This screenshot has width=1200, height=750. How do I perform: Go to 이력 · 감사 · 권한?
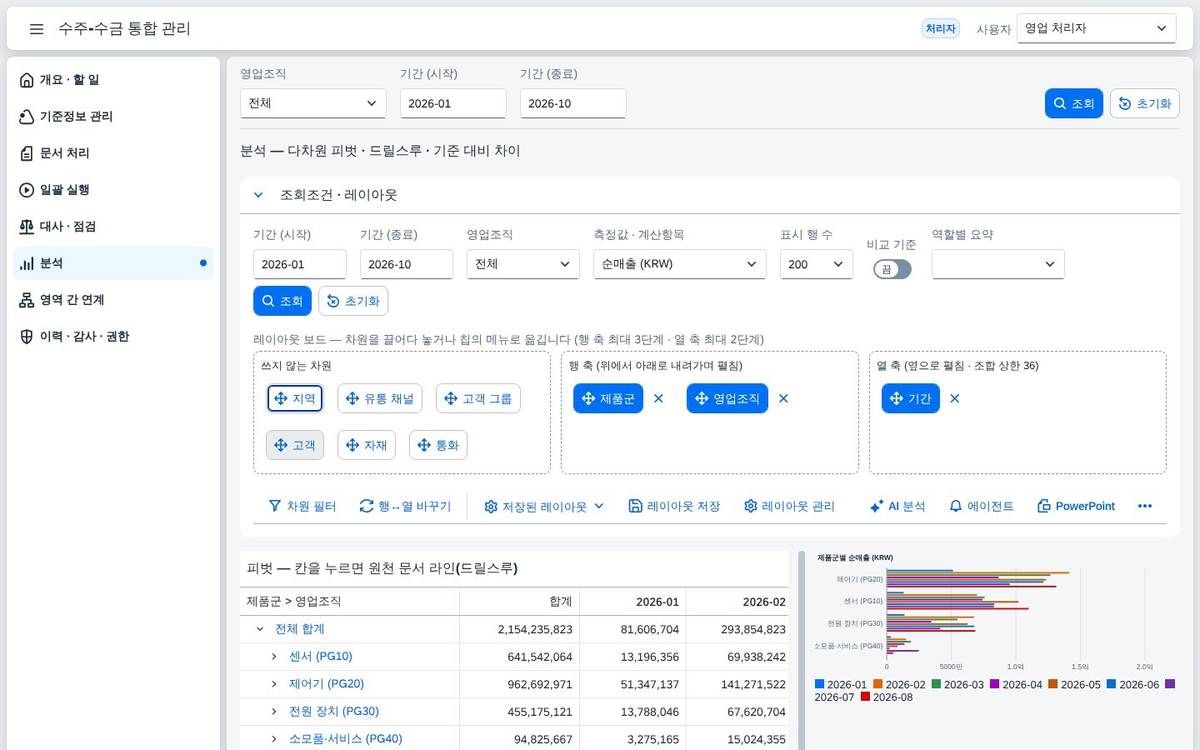[x=113, y=337]
